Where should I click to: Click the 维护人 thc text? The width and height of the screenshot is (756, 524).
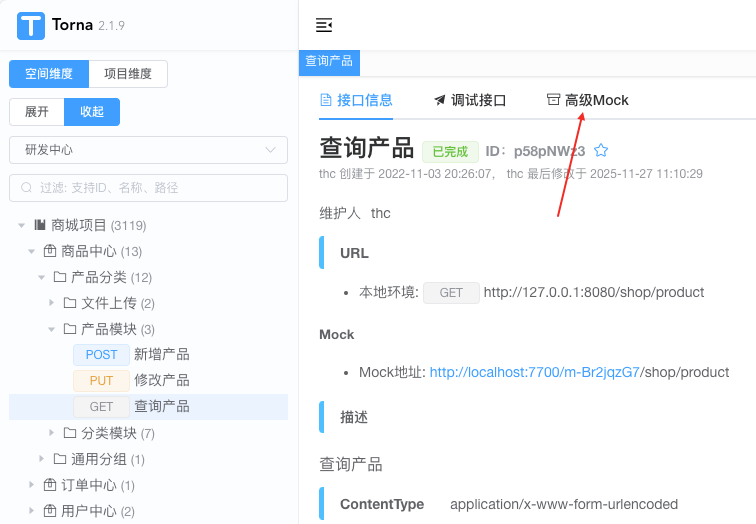(x=355, y=213)
